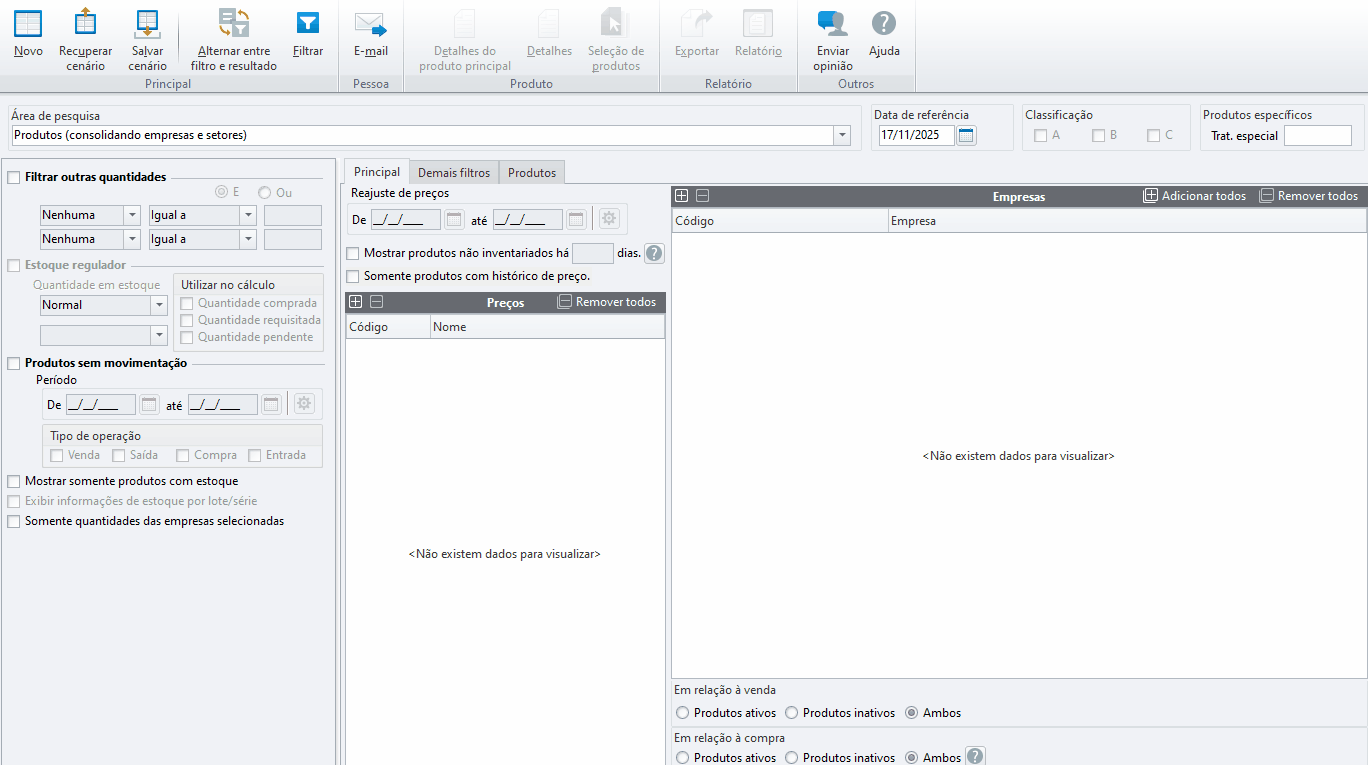Expand the Normal quantidade em estoque dropdown
Image resolution: width=1368 pixels, height=765 pixels.
pyautogui.click(x=158, y=306)
